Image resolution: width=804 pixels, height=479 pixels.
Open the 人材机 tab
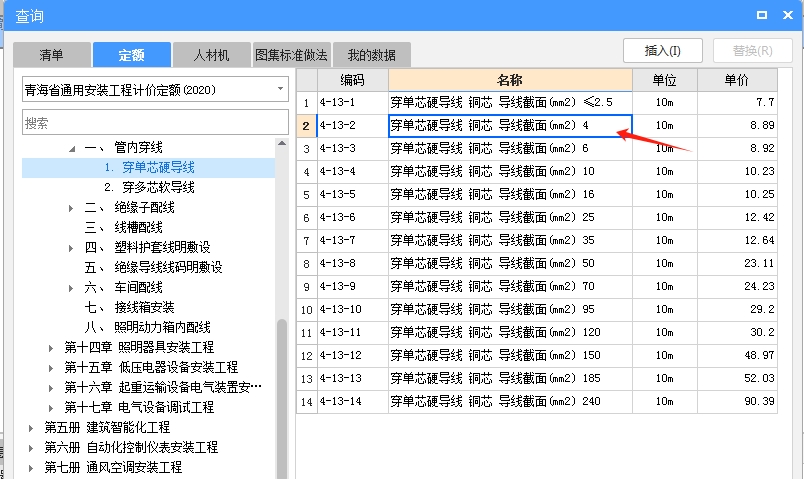coord(211,55)
